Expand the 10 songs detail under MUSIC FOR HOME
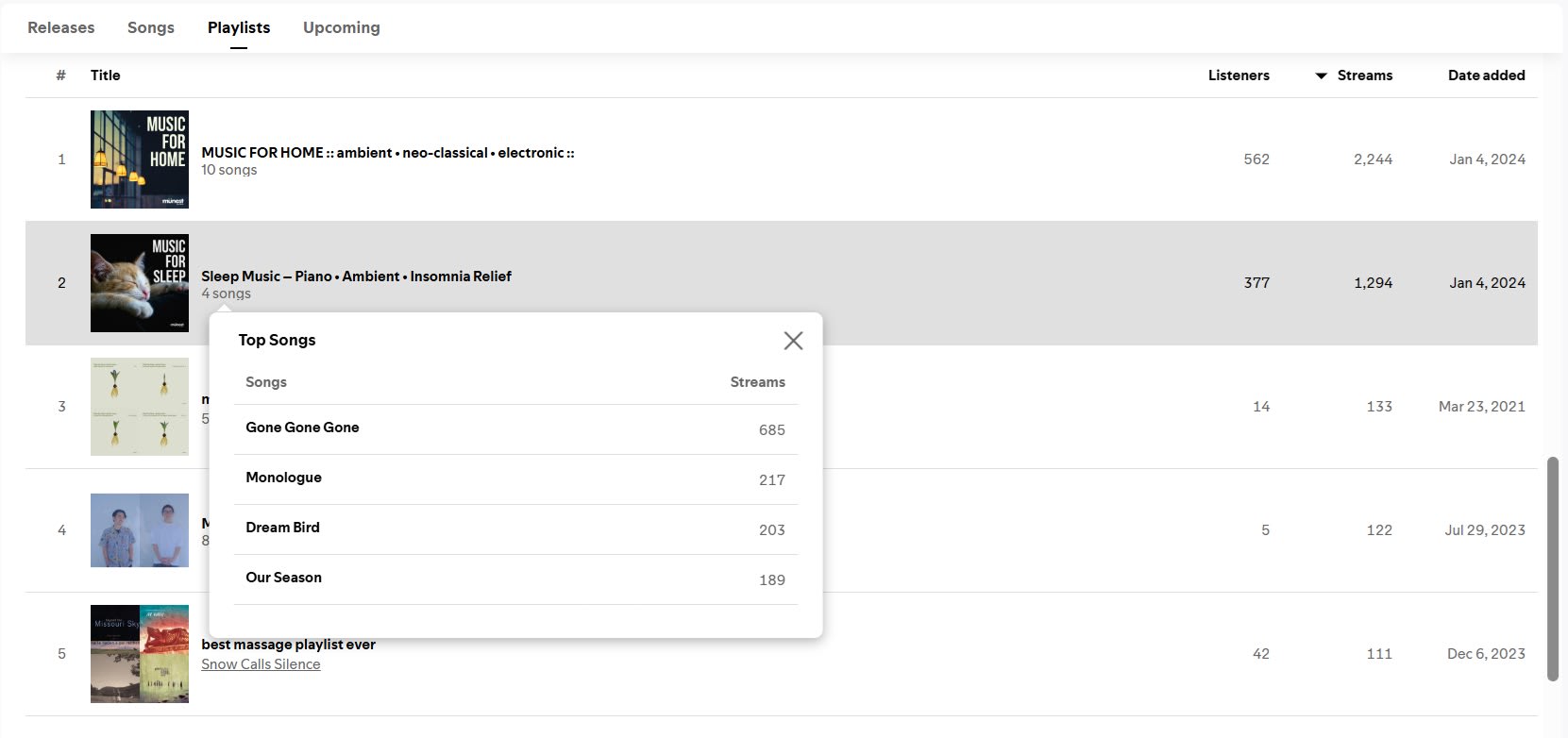This screenshot has height=738, width=1568. [228, 170]
